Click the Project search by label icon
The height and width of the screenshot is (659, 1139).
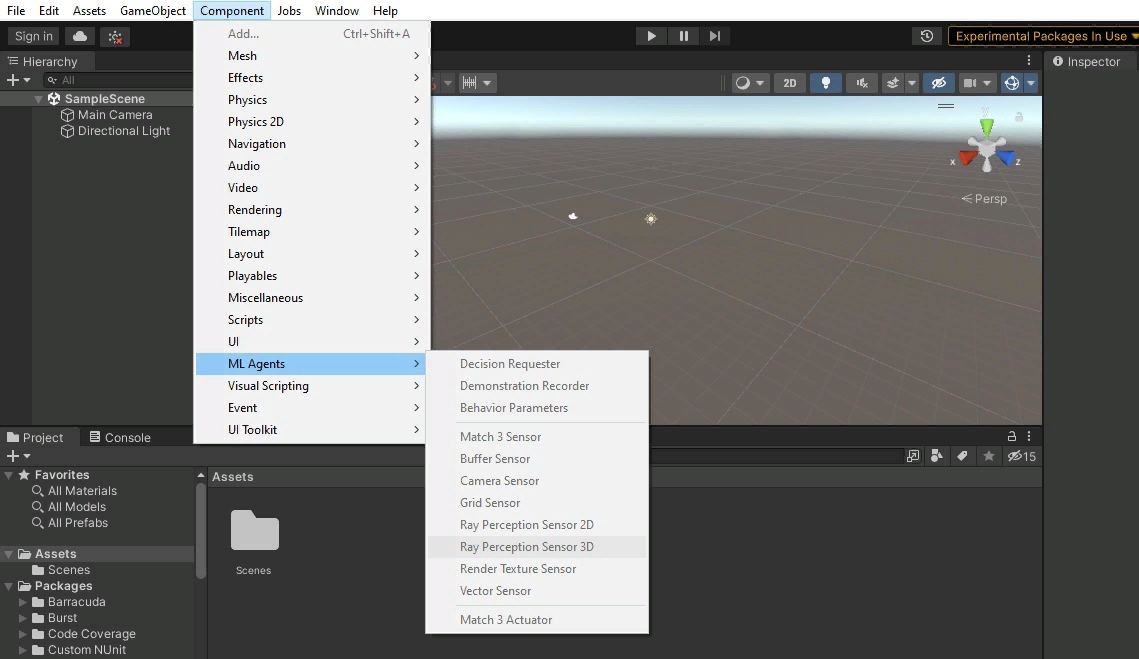962,456
